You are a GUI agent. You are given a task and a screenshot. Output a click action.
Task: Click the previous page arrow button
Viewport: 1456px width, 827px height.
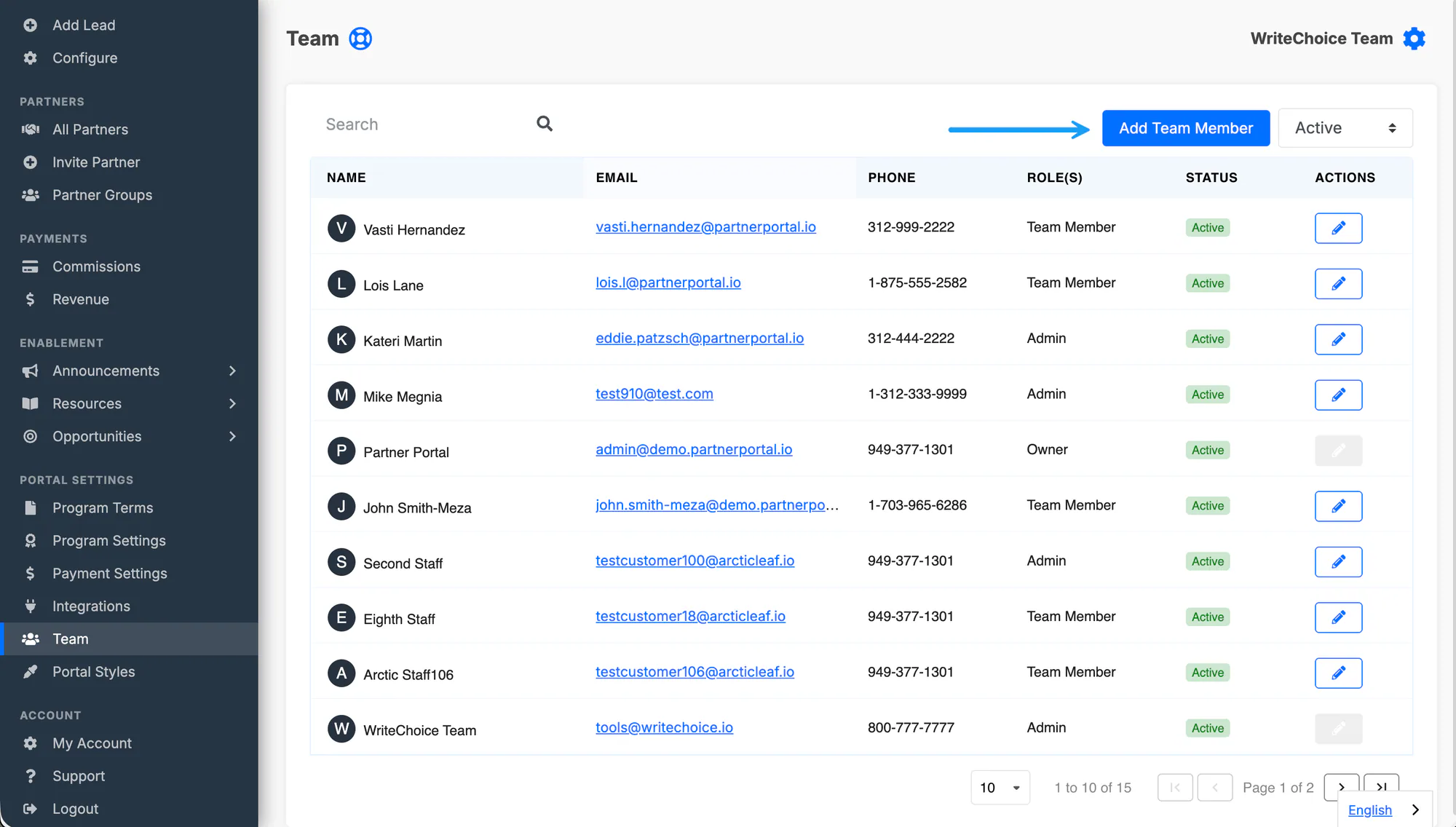pyautogui.click(x=1214, y=787)
